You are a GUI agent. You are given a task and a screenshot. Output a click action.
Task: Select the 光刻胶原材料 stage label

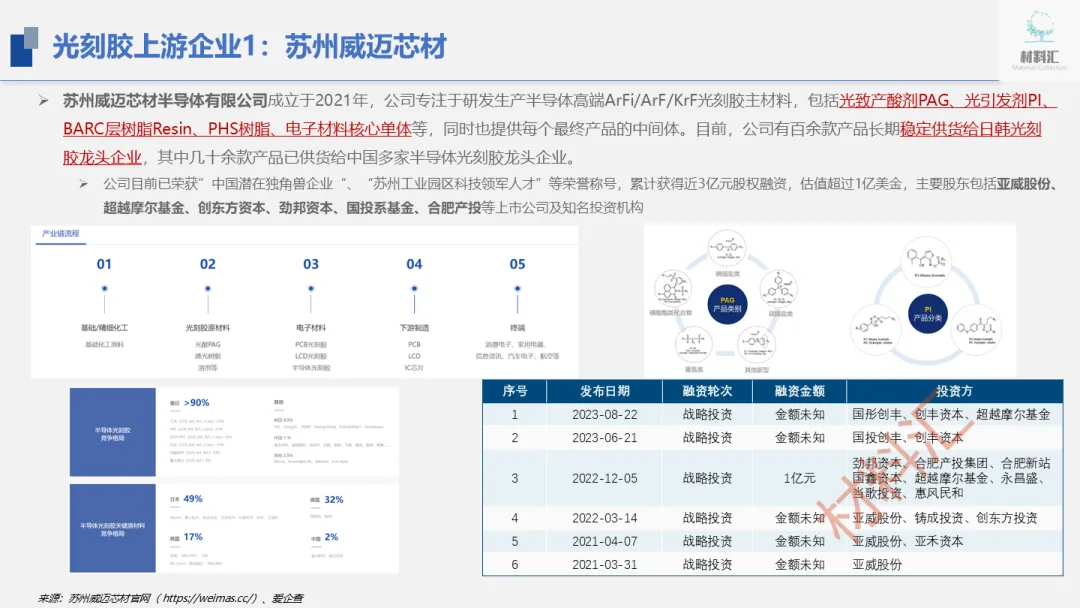207,328
